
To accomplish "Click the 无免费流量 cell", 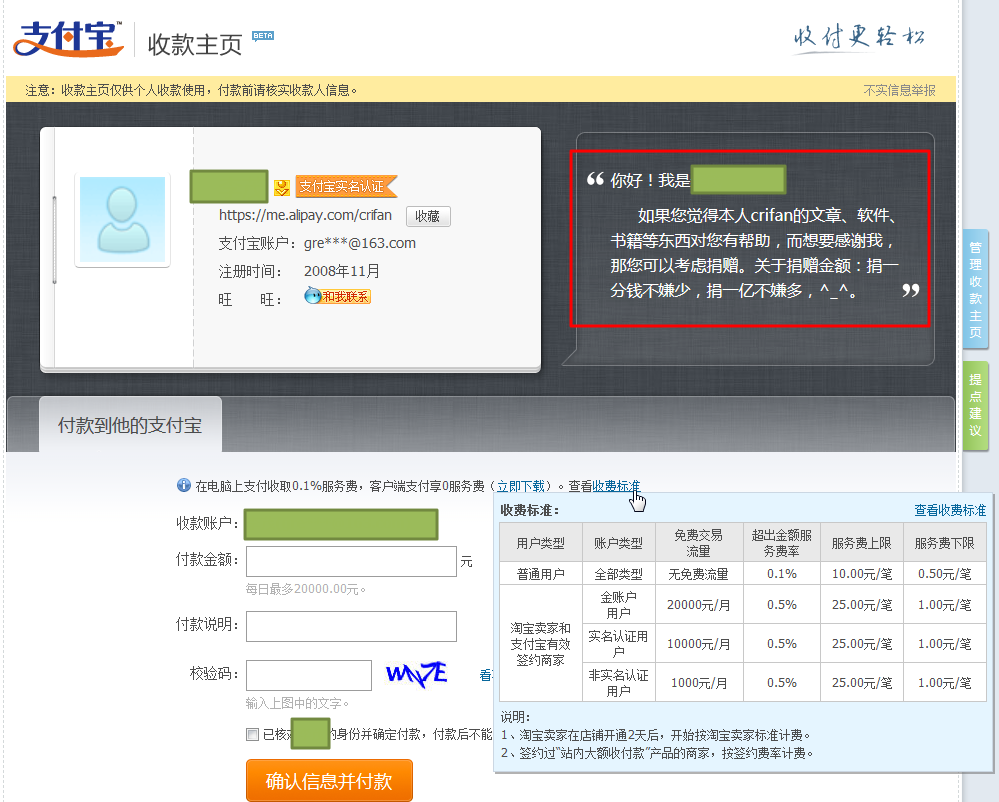I will click(x=699, y=574).
